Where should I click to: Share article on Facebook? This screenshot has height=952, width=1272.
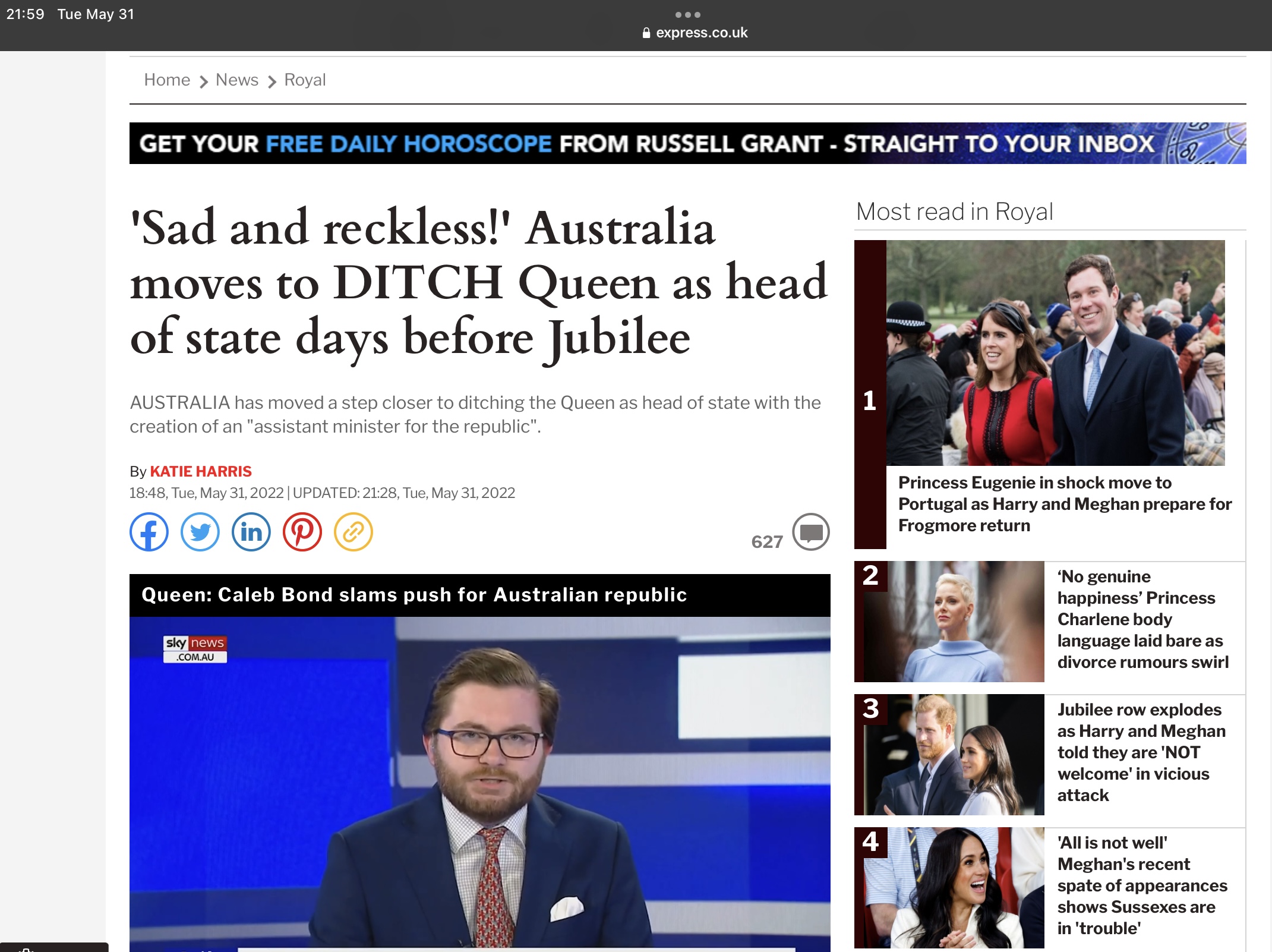(x=149, y=532)
